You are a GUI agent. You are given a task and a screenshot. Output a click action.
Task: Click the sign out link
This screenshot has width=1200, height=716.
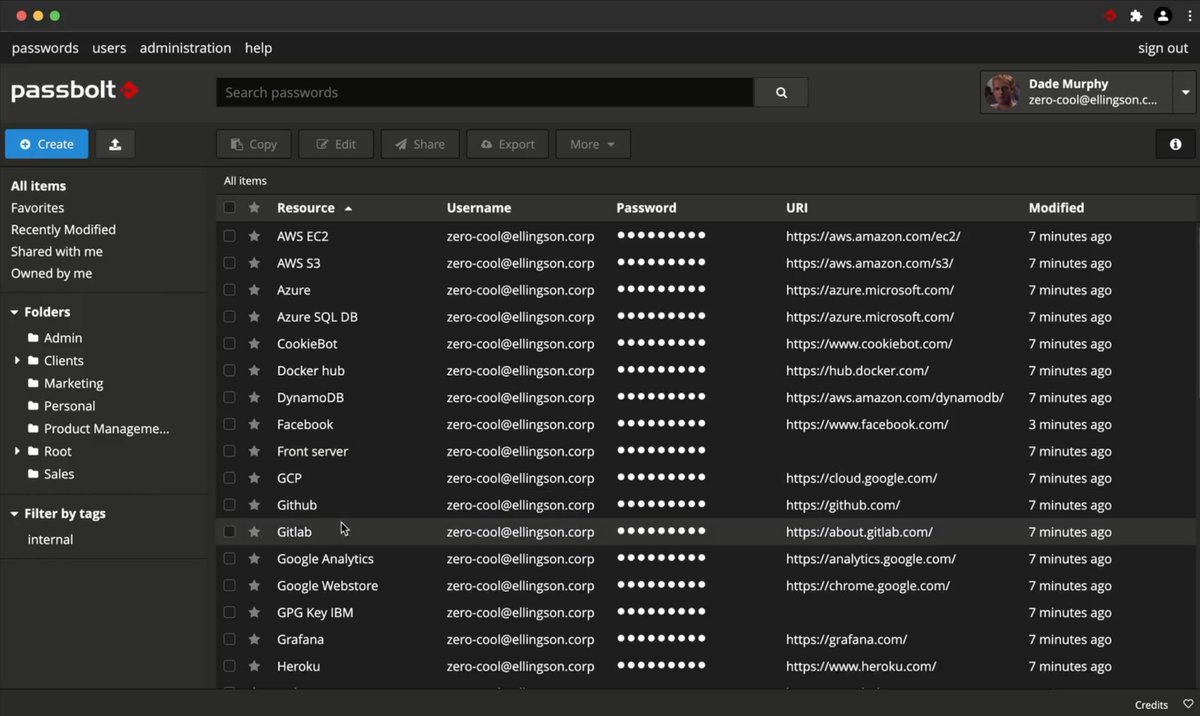pyautogui.click(x=1163, y=48)
